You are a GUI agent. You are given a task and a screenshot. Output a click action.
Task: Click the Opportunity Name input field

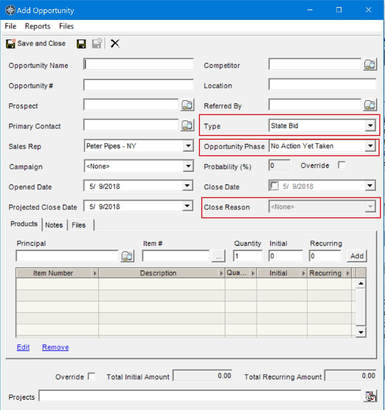139,64
